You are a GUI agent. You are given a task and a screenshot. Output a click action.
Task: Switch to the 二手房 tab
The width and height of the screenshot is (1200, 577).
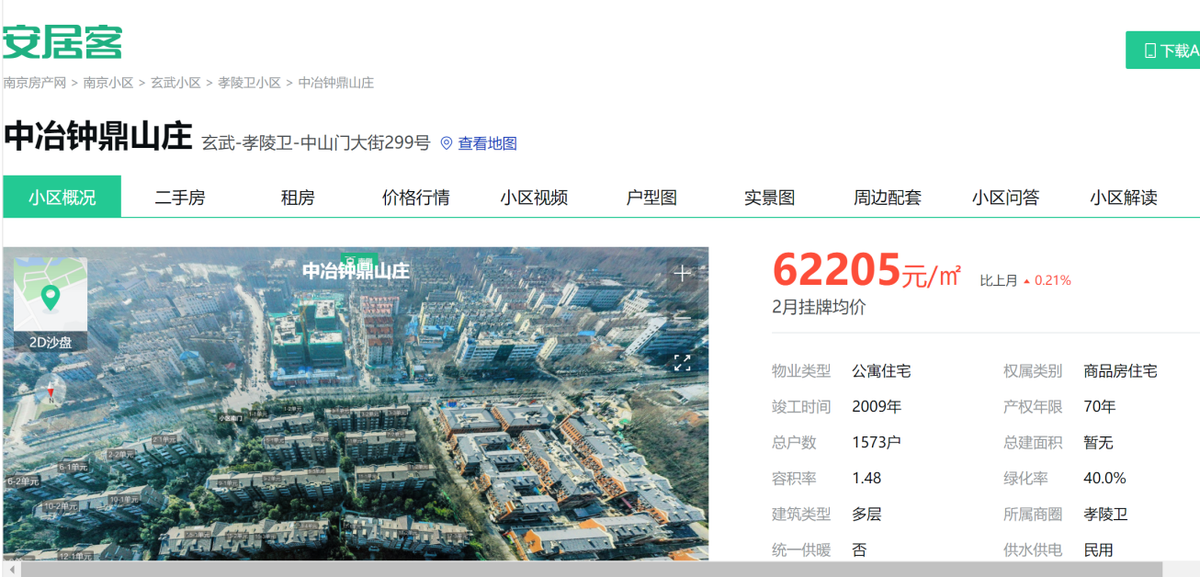[180, 197]
